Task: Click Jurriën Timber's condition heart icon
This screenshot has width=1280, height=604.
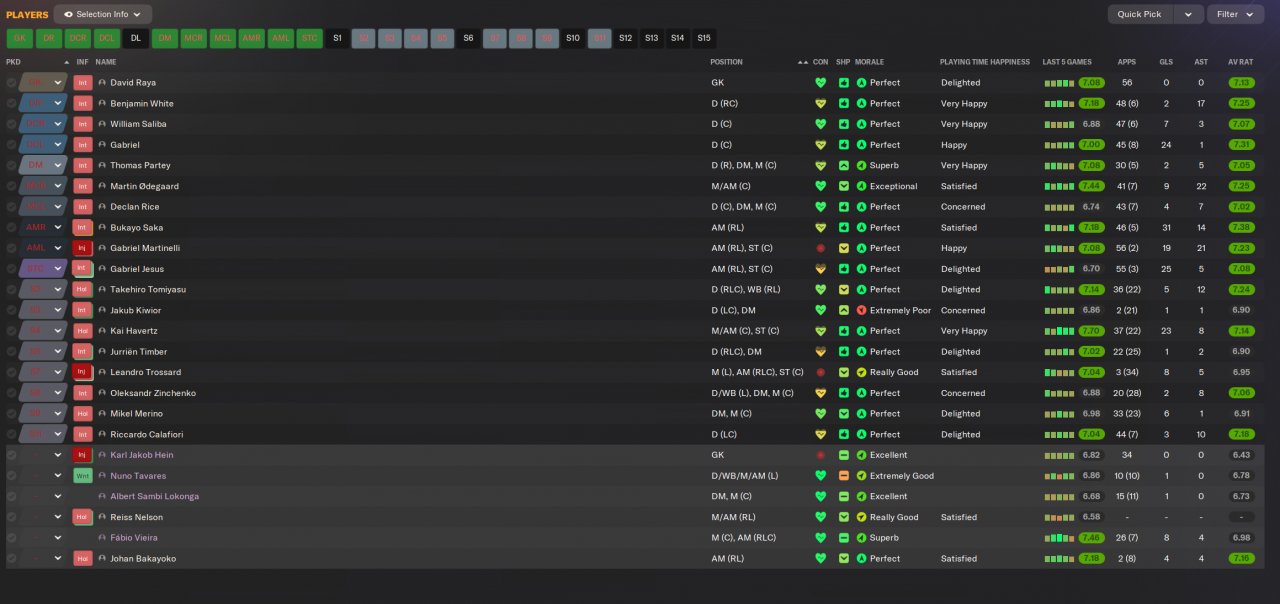Action: [x=821, y=352]
